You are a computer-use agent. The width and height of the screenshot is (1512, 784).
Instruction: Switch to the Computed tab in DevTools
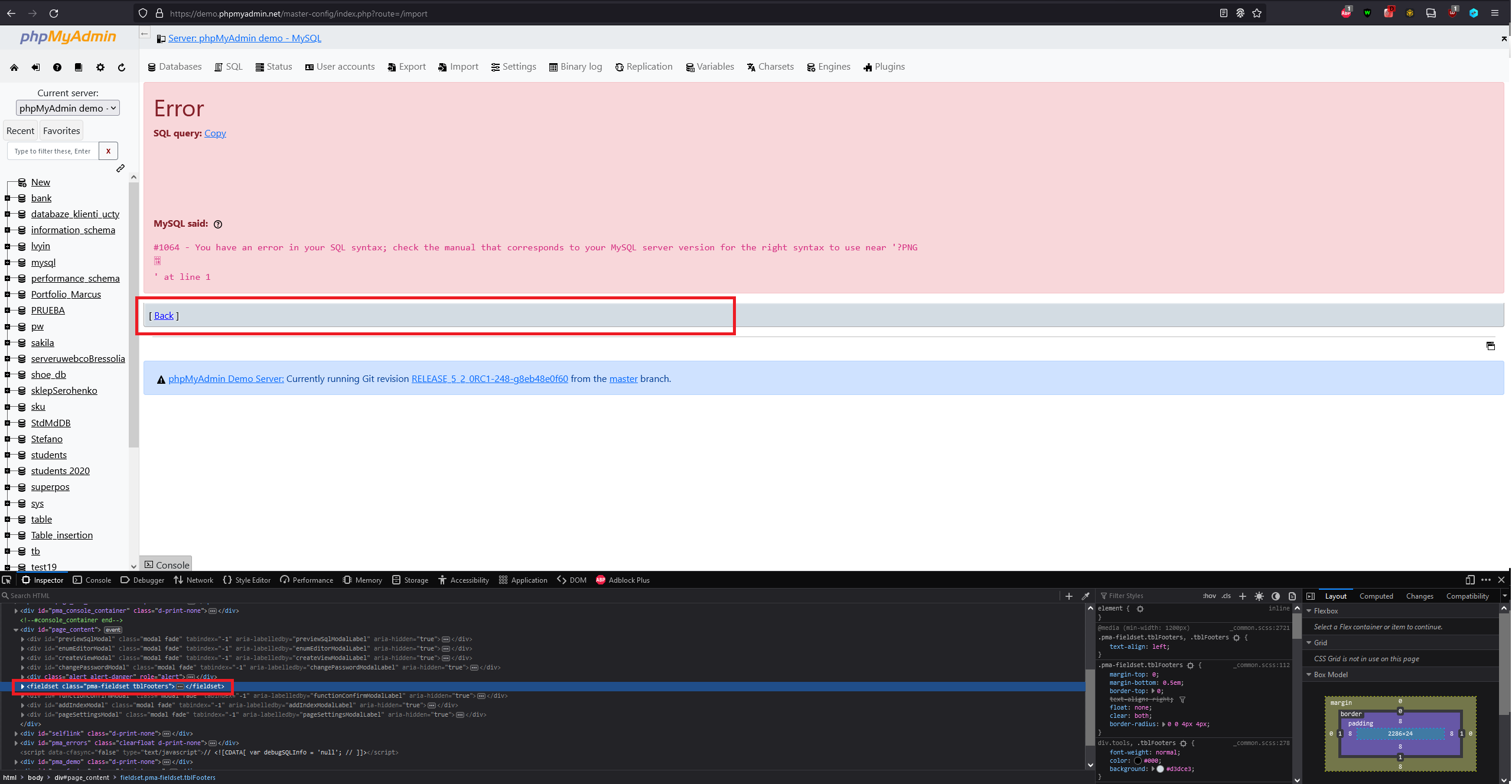point(1376,596)
